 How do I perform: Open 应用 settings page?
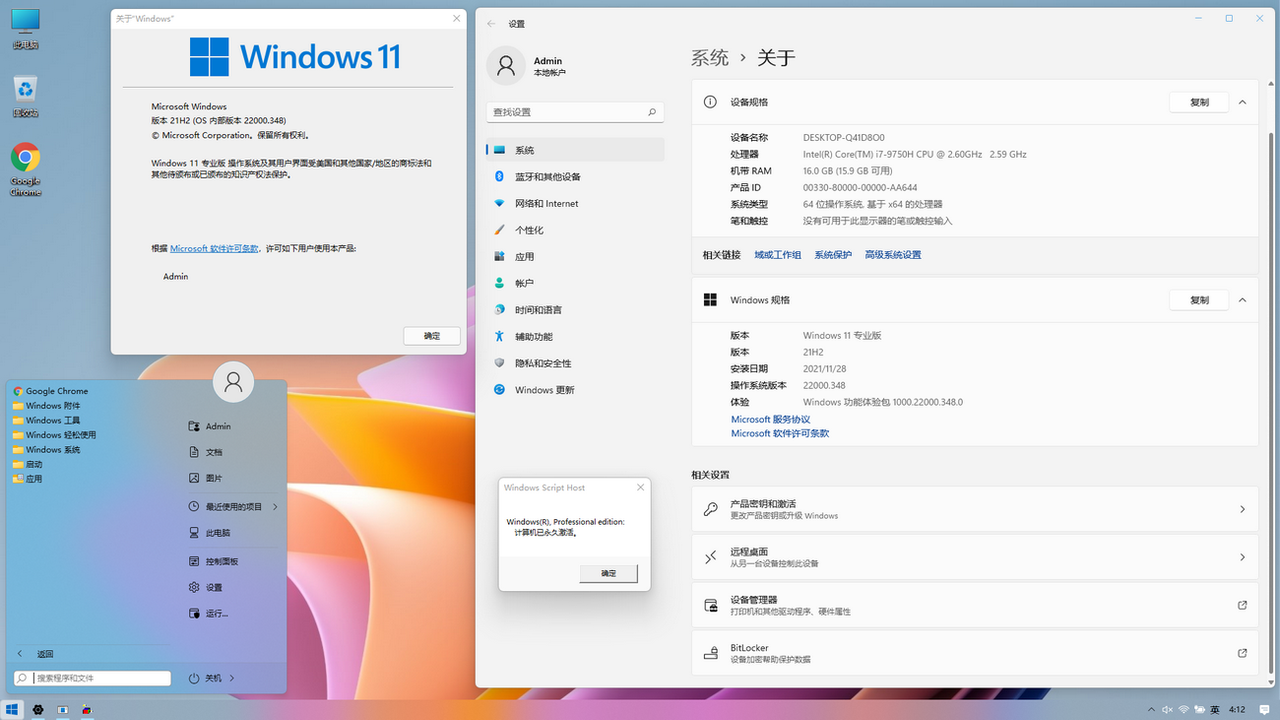[575, 257]
